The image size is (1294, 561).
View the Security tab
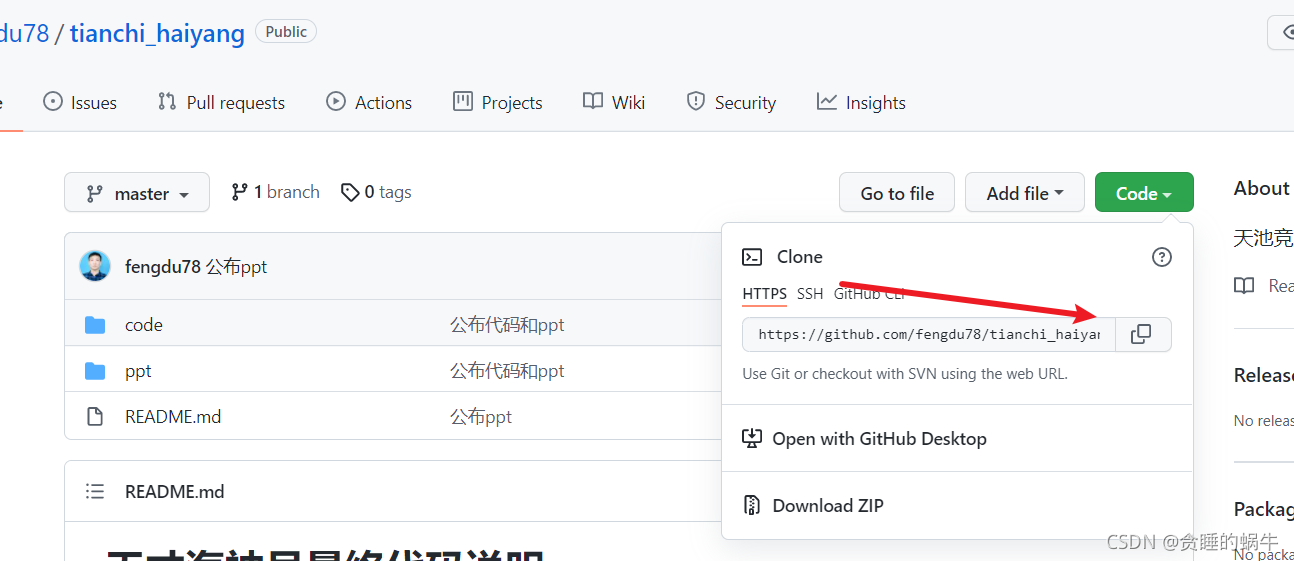coord(731,102)
